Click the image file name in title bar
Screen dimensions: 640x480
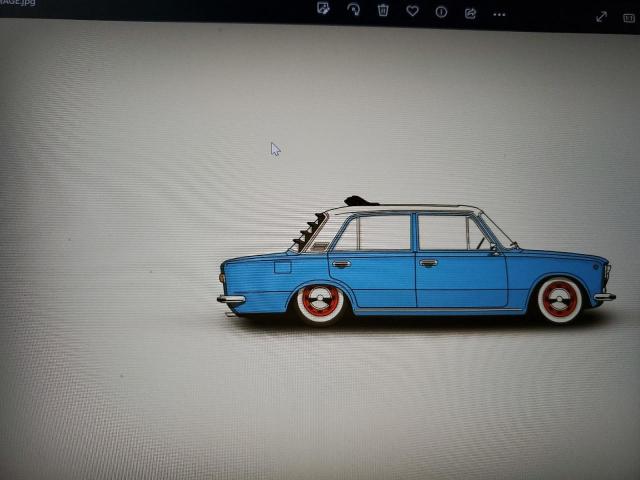pyautogui.click(x=20, y=3)
